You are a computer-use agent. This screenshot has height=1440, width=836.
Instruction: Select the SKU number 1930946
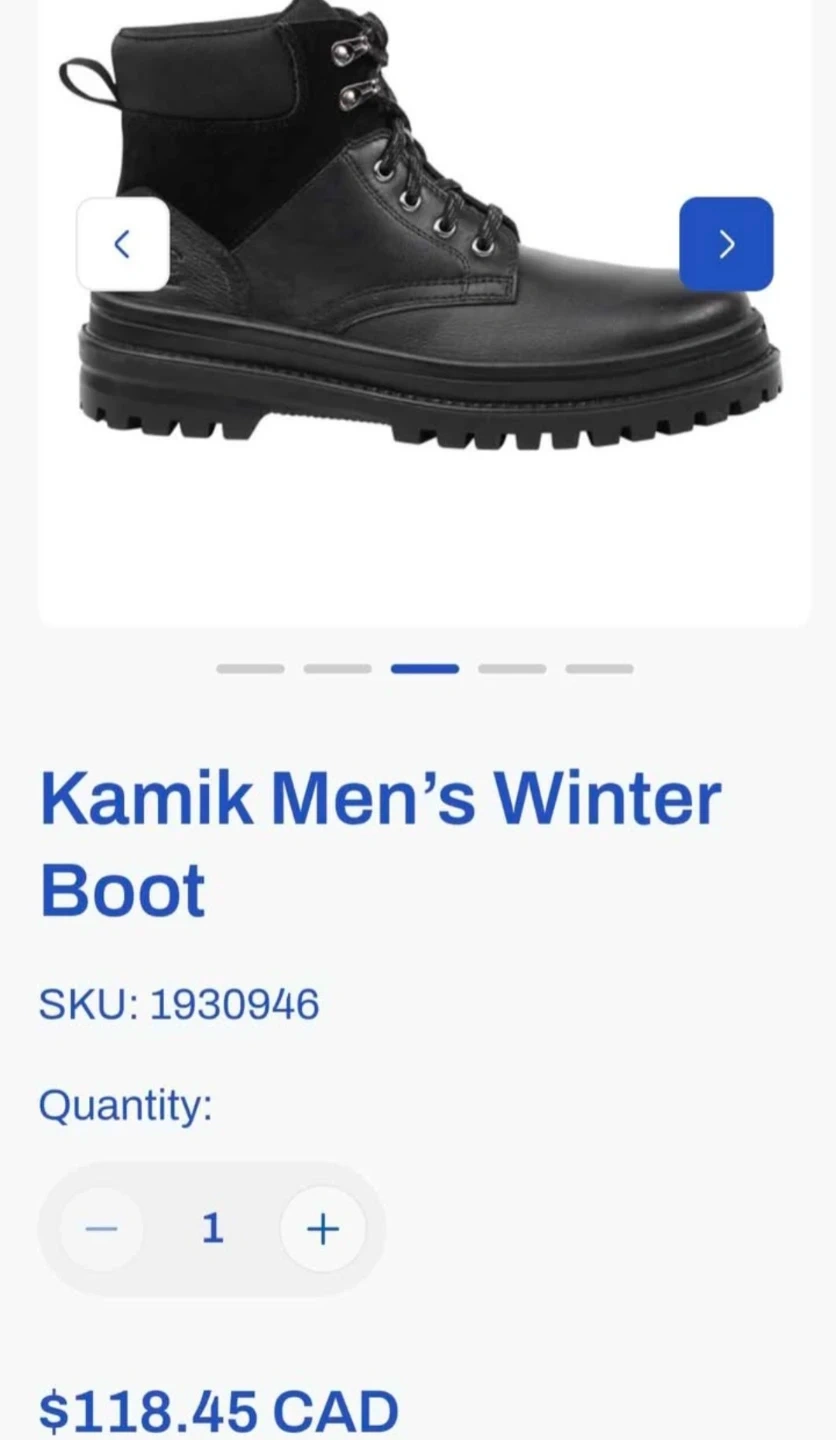click(234, 1004)
